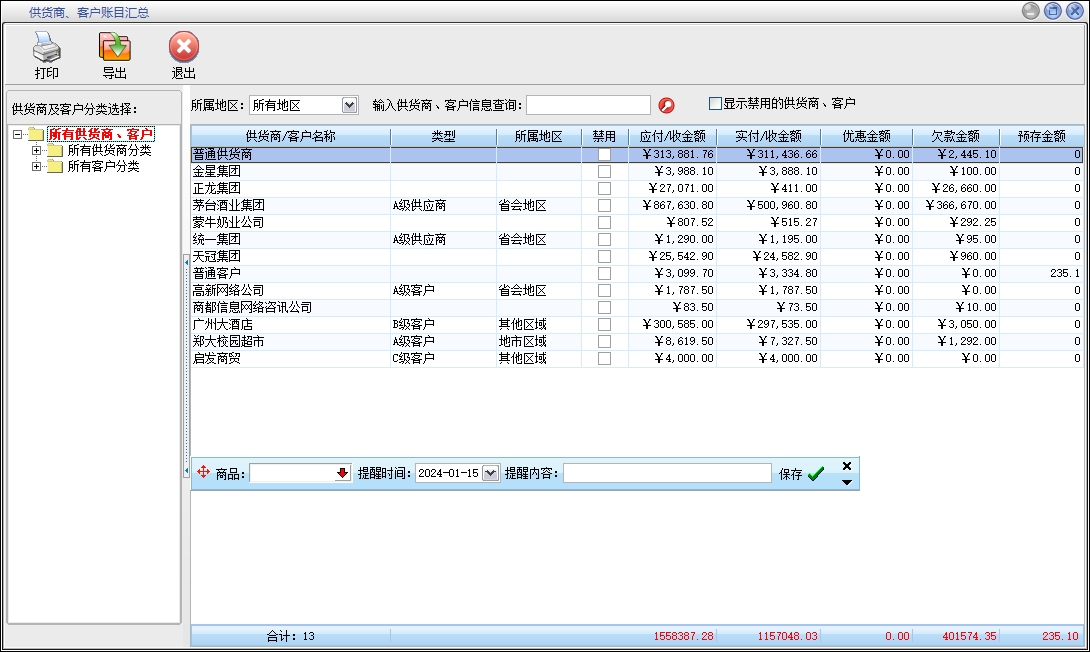Click the red move handle on reminder bar
Screen dimensions: 1090x652
click(x=203, y=473)
